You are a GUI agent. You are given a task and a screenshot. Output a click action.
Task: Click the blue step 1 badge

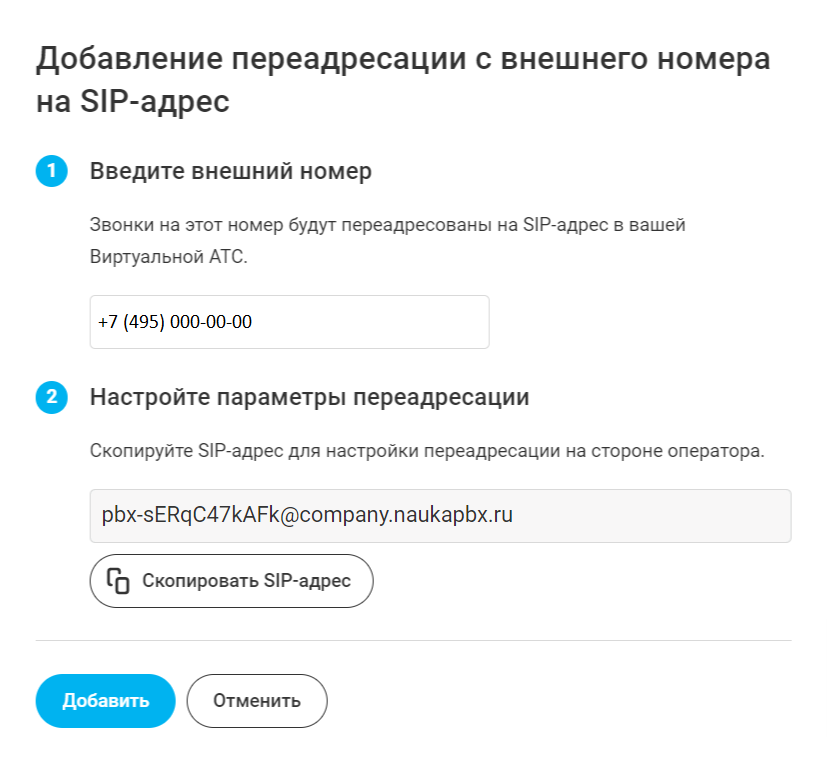(51, 172)
